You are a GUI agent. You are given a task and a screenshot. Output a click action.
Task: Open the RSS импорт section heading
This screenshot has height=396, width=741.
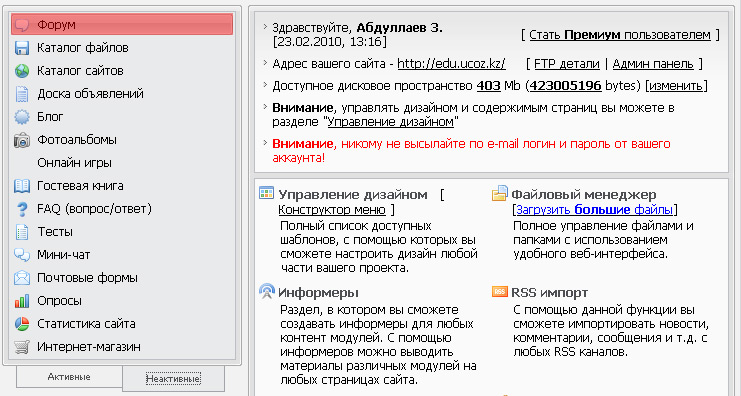pos(550,293)
